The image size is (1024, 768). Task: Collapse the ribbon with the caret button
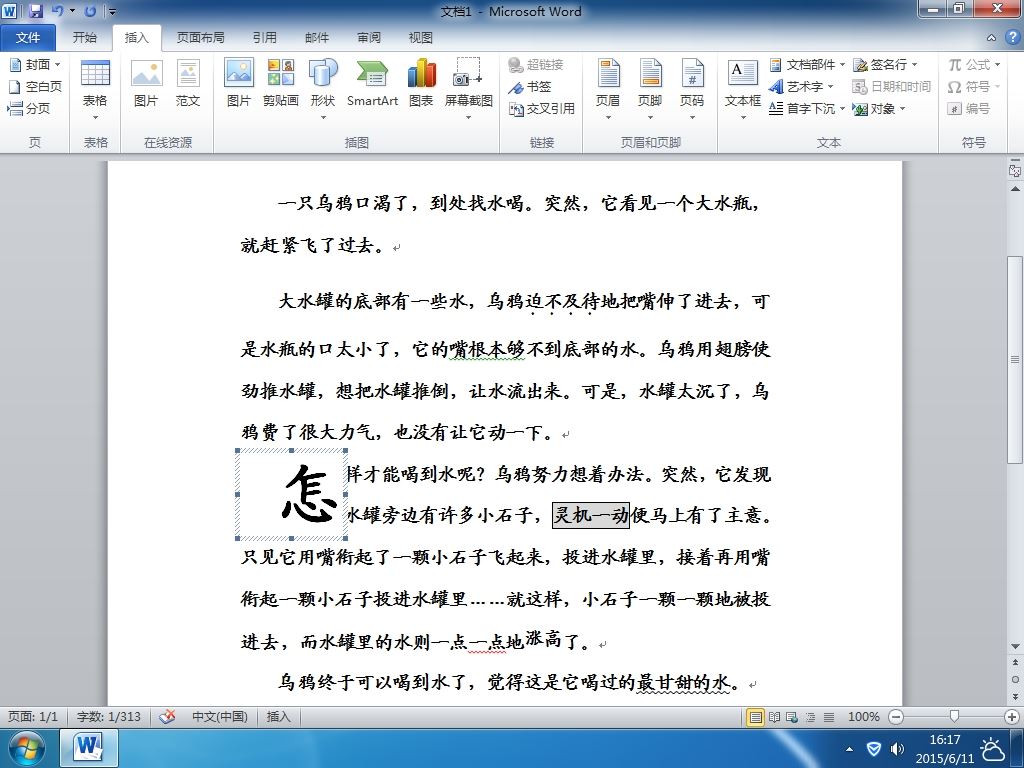[991, 38]
